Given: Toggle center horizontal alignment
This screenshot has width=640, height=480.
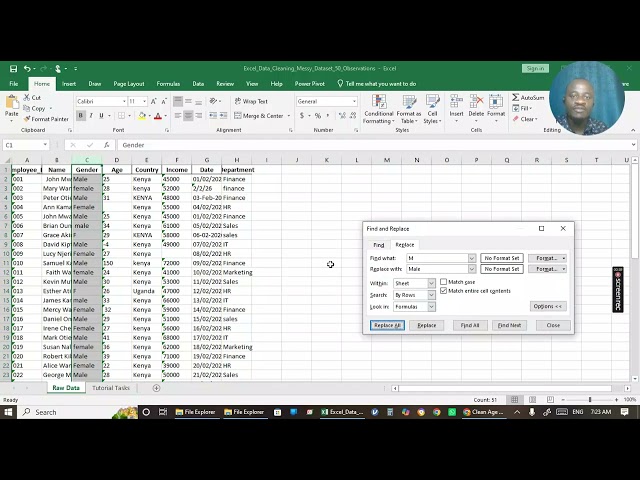Looking at the screenshot, I should click(188, 116).
